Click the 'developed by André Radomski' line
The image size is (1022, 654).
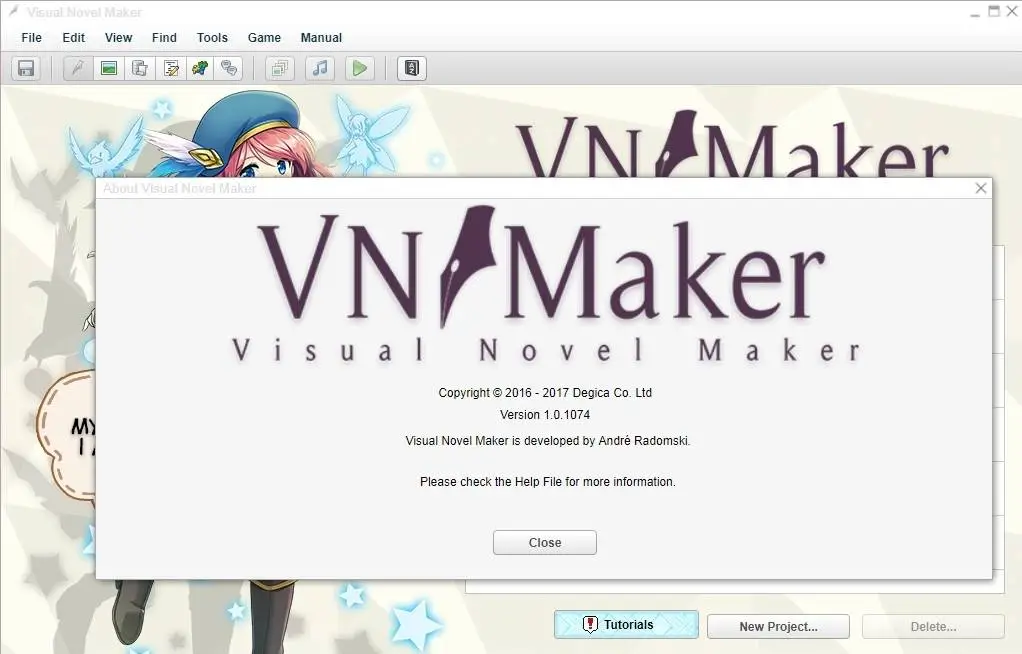(548, 441)
